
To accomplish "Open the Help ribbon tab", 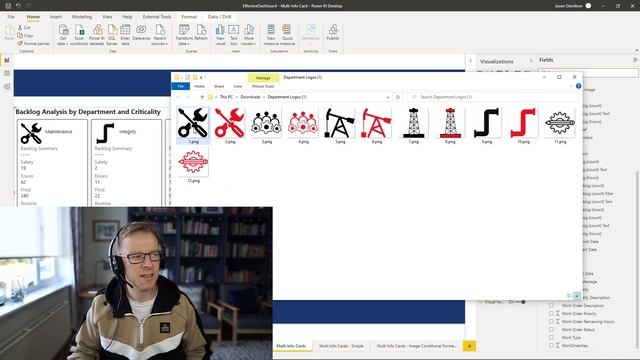I will point(127,17).
